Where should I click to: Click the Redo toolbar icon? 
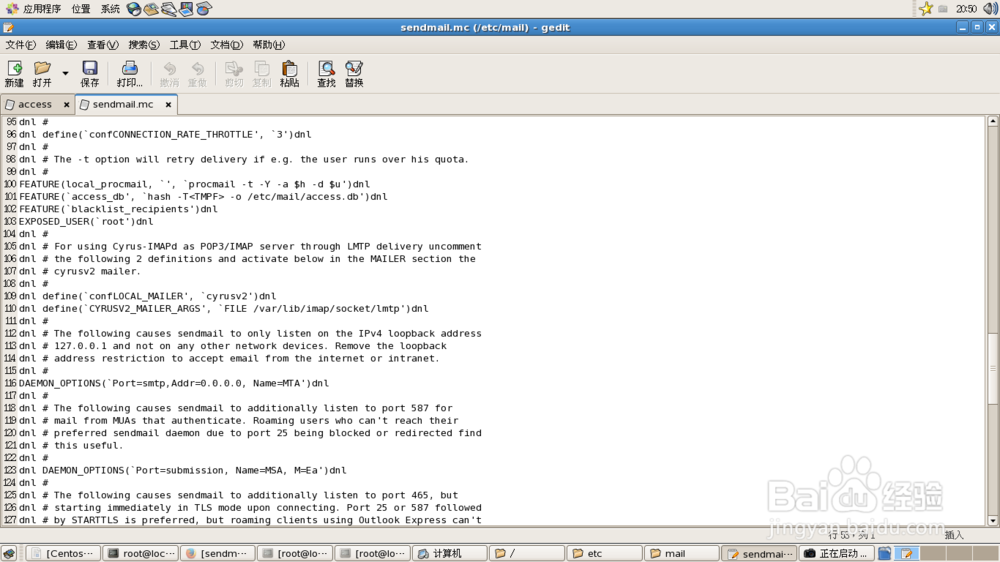coord(198,74)
